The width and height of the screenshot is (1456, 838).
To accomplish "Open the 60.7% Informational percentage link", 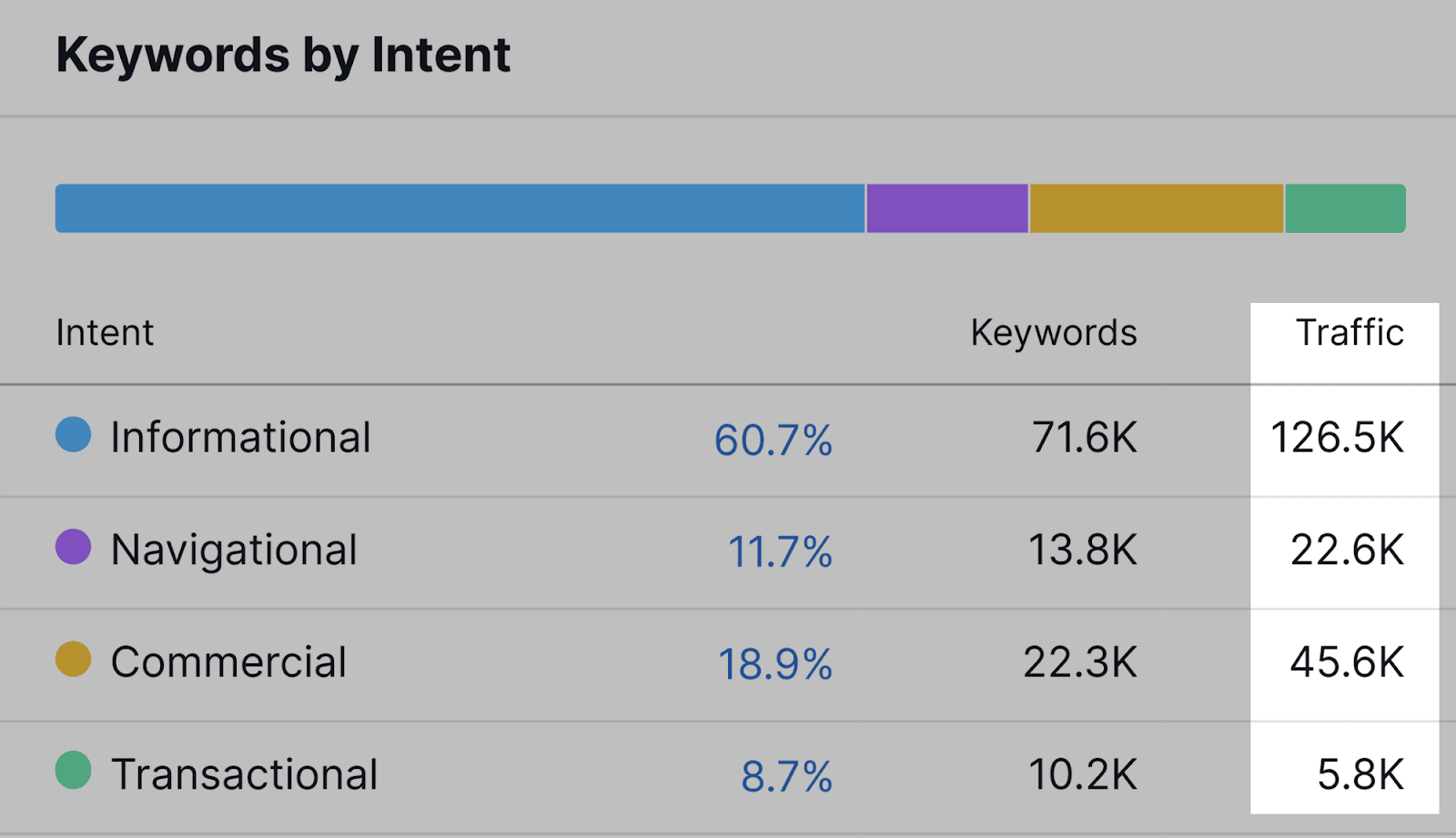I will coord(773,440).
